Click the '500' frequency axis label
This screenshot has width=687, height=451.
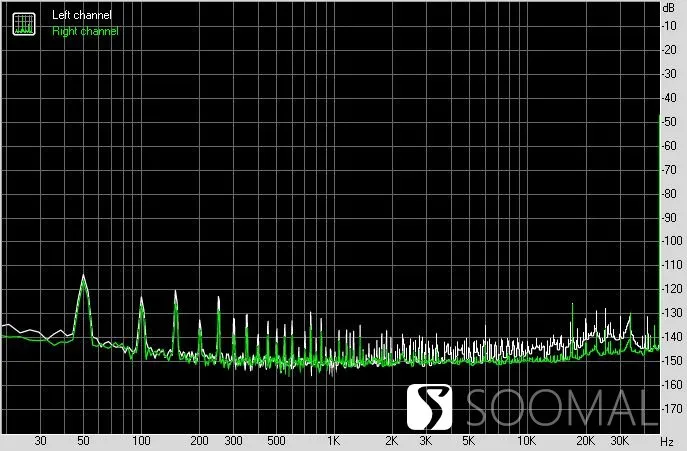276,440
